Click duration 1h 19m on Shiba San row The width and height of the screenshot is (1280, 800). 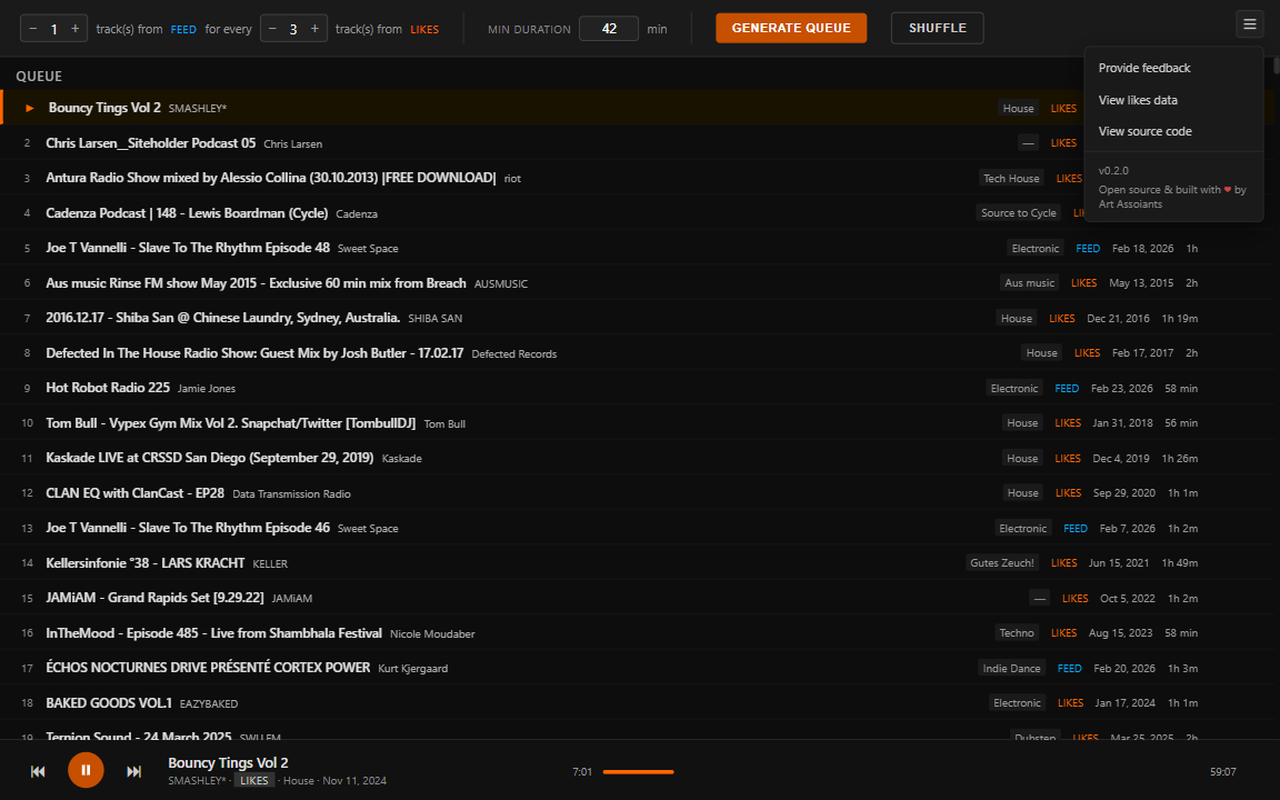tap(1180, 318)
